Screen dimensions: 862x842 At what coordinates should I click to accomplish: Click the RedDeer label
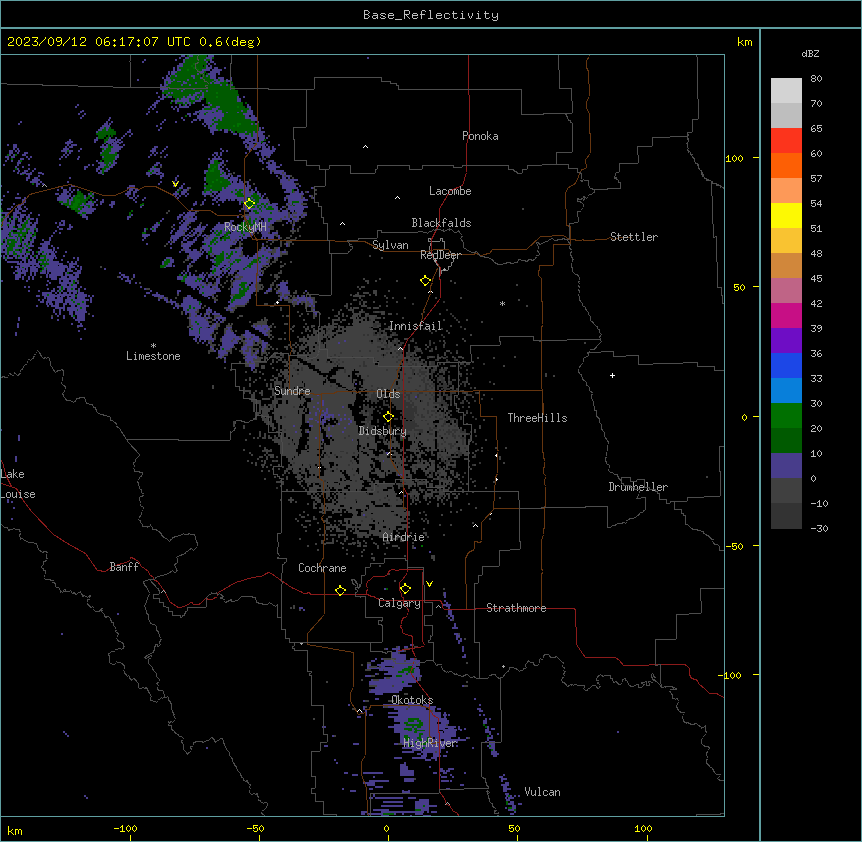click(x=440, y=255)
